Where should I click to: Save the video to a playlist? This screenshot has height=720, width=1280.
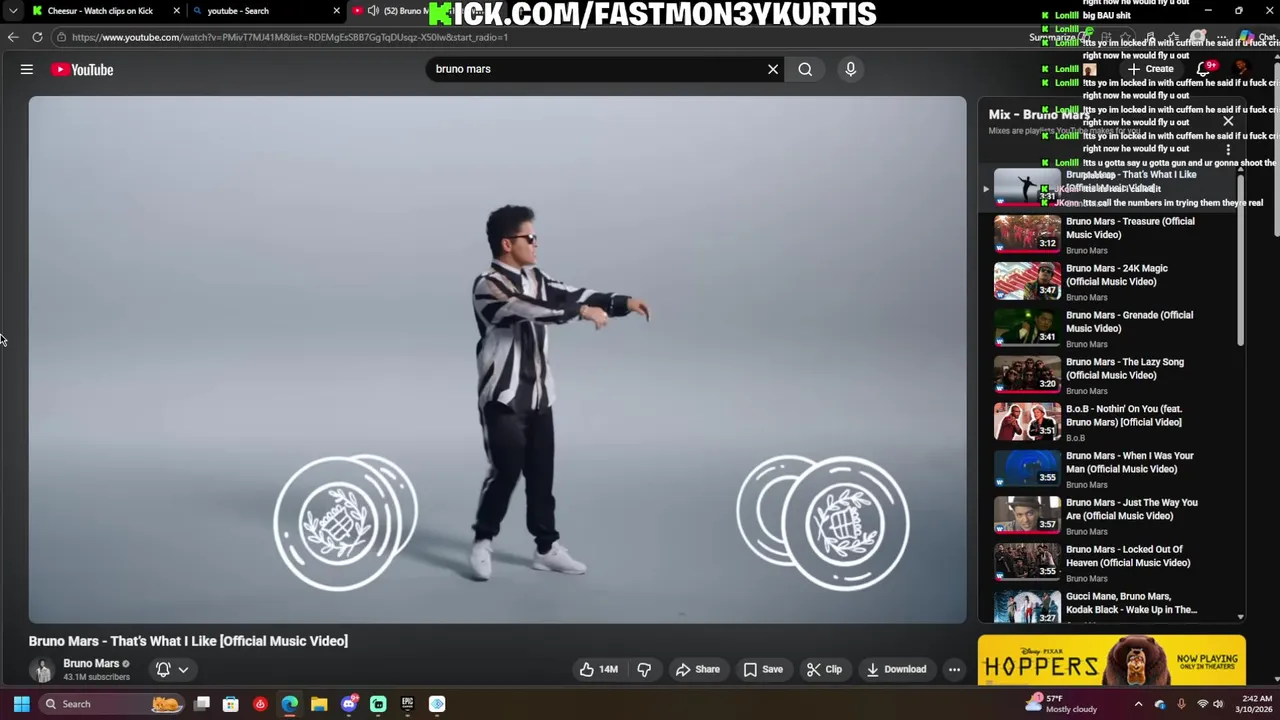[762, 669]
